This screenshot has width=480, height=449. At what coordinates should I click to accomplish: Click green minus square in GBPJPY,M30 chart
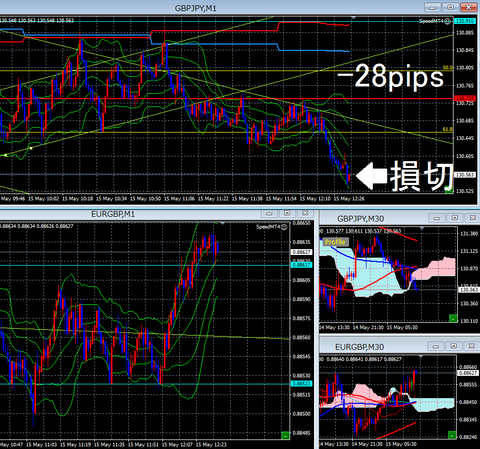click(453, 318)
